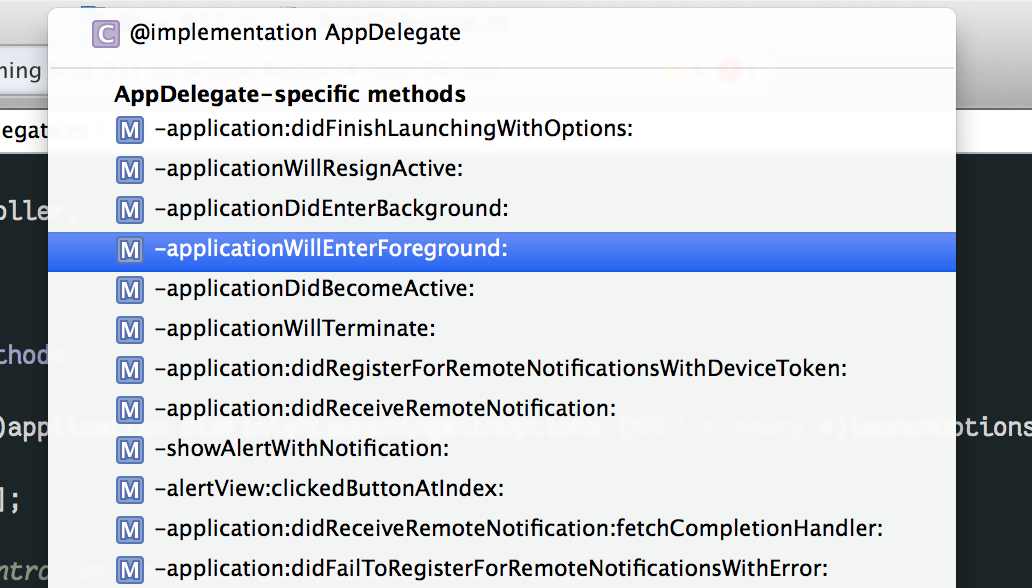Viewport: 1032px width, 588px height.
Task: Select the two-argument -application:didReceiveRemoteNotification: method
Action: click(385, 409)
